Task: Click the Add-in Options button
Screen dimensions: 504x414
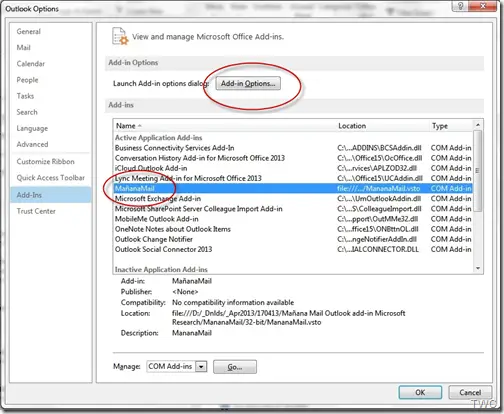Action: click(248, 83)
